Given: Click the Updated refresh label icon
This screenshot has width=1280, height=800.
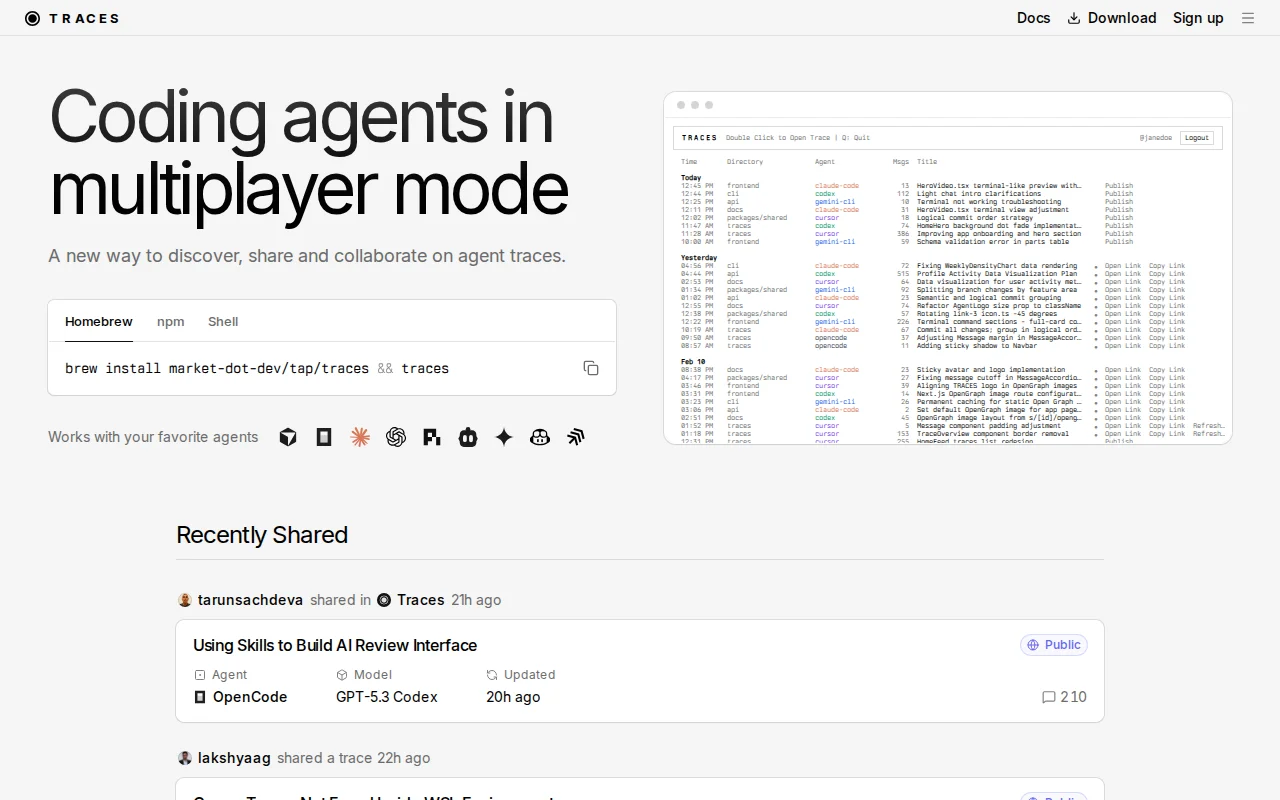Looking at the screenshot, I should pos(492,675).
